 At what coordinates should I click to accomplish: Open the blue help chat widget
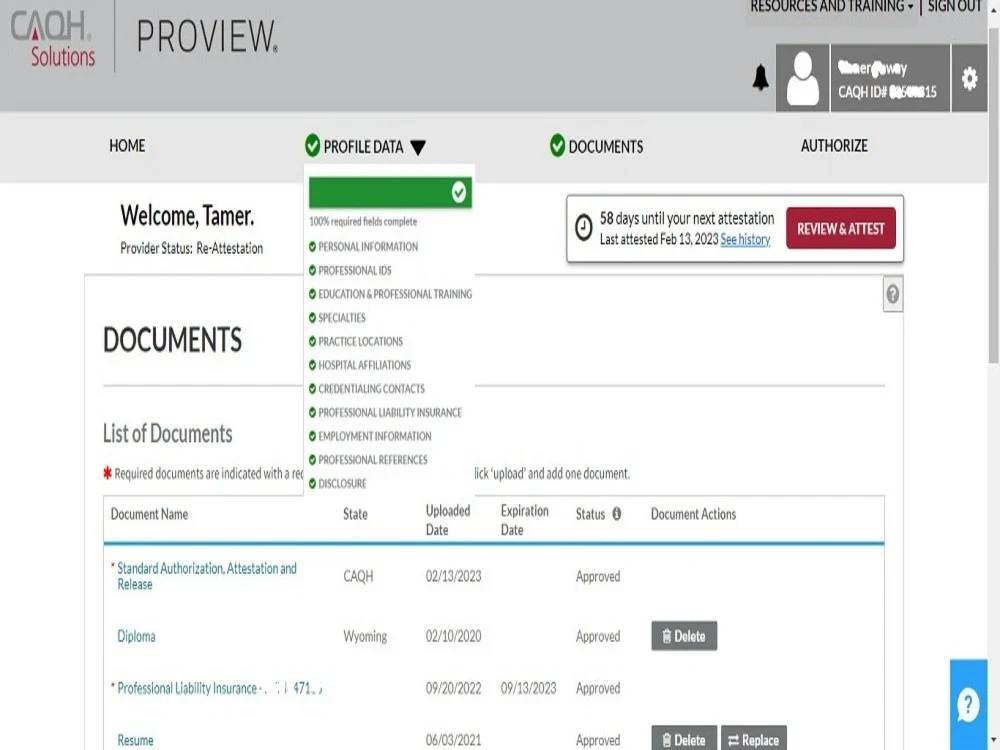click(968, 704)
